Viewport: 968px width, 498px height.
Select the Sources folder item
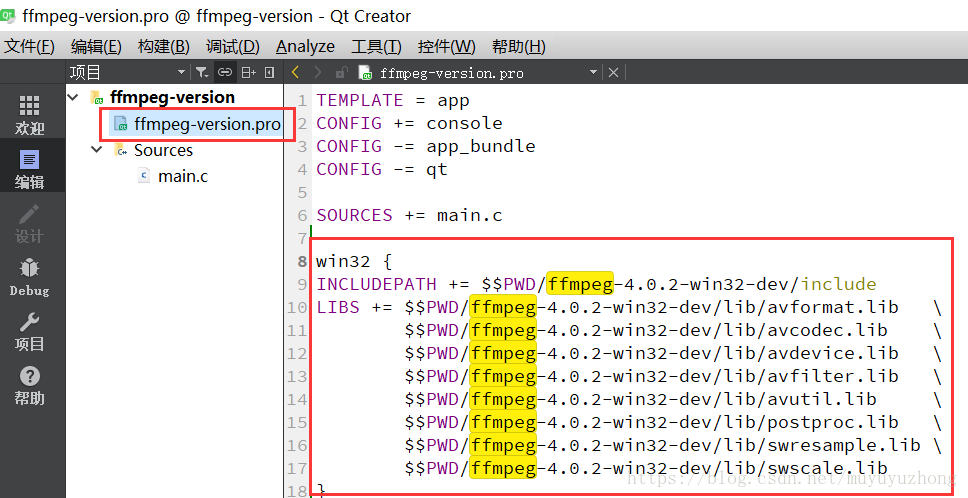click(163, 150)
